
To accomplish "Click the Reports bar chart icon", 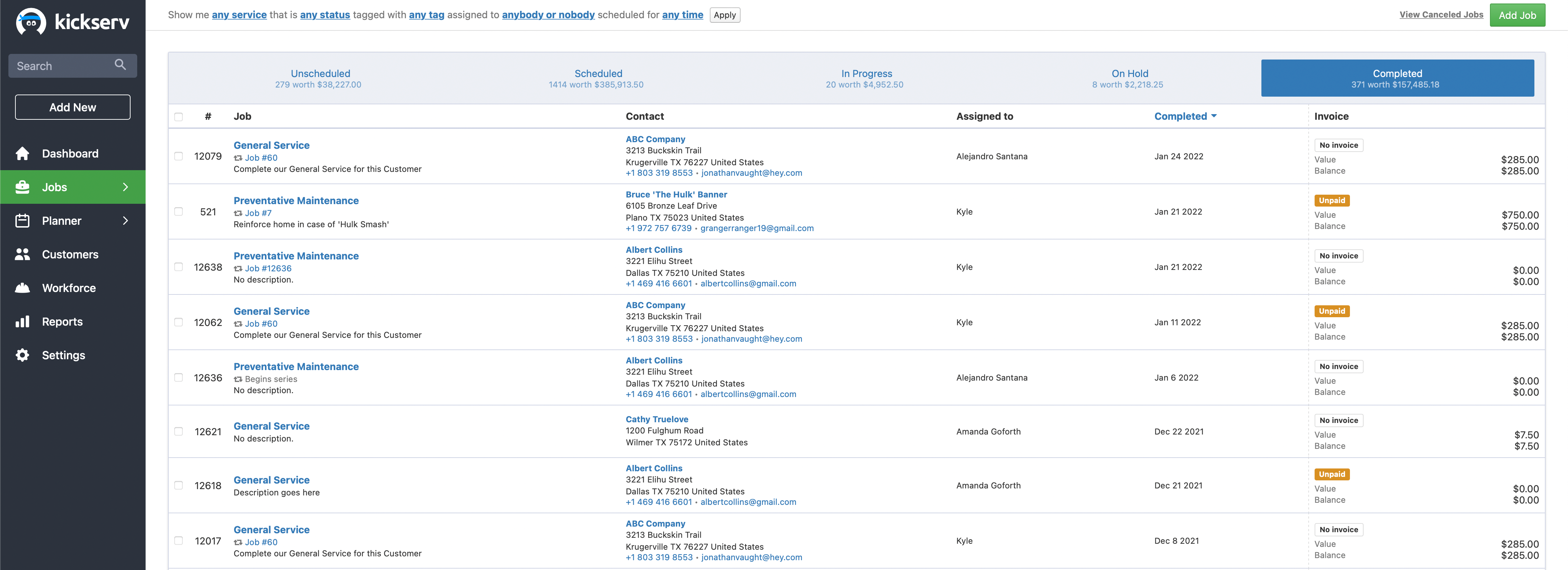I will [22, 321].
